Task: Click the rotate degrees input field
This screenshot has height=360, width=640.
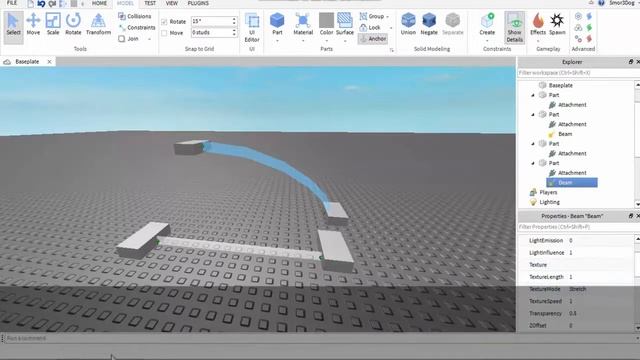Action: (211, 21)
